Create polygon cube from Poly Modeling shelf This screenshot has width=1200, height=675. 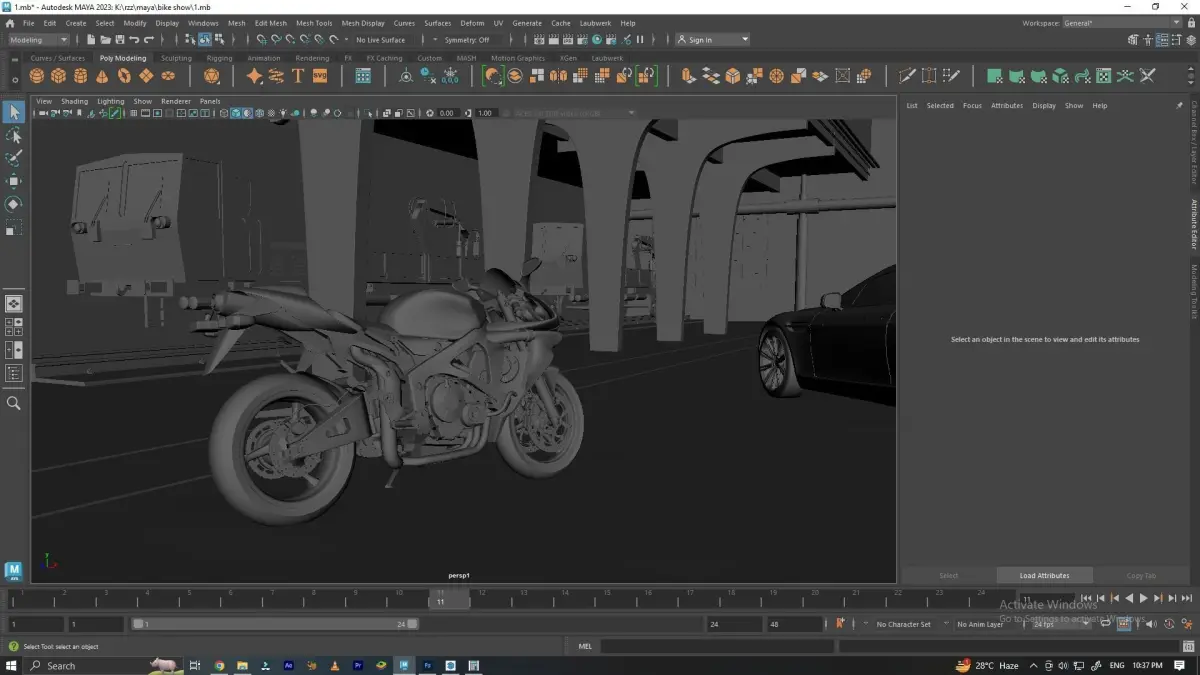coord(59,76)
